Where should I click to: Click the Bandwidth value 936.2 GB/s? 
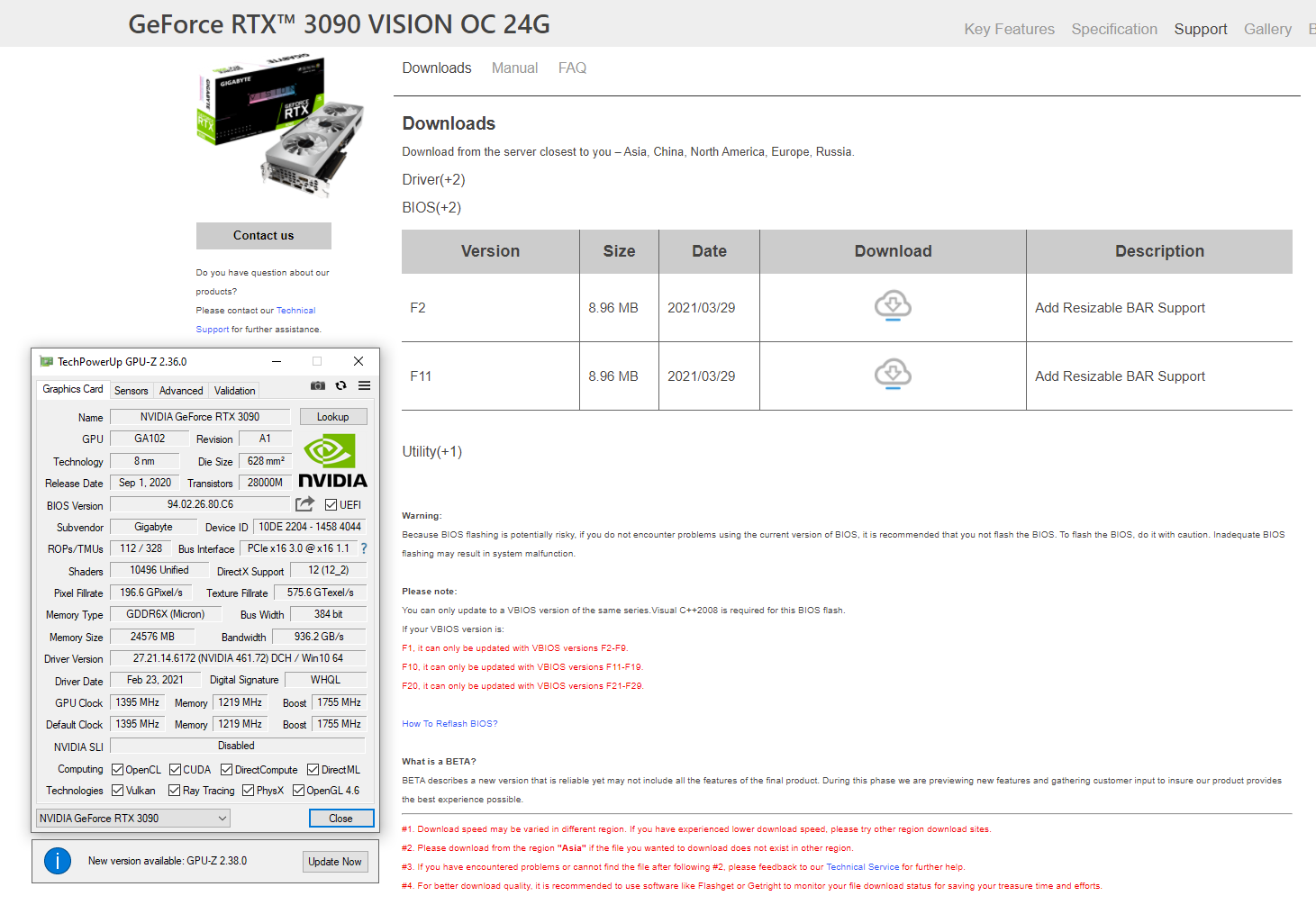(x=319, y=637)
